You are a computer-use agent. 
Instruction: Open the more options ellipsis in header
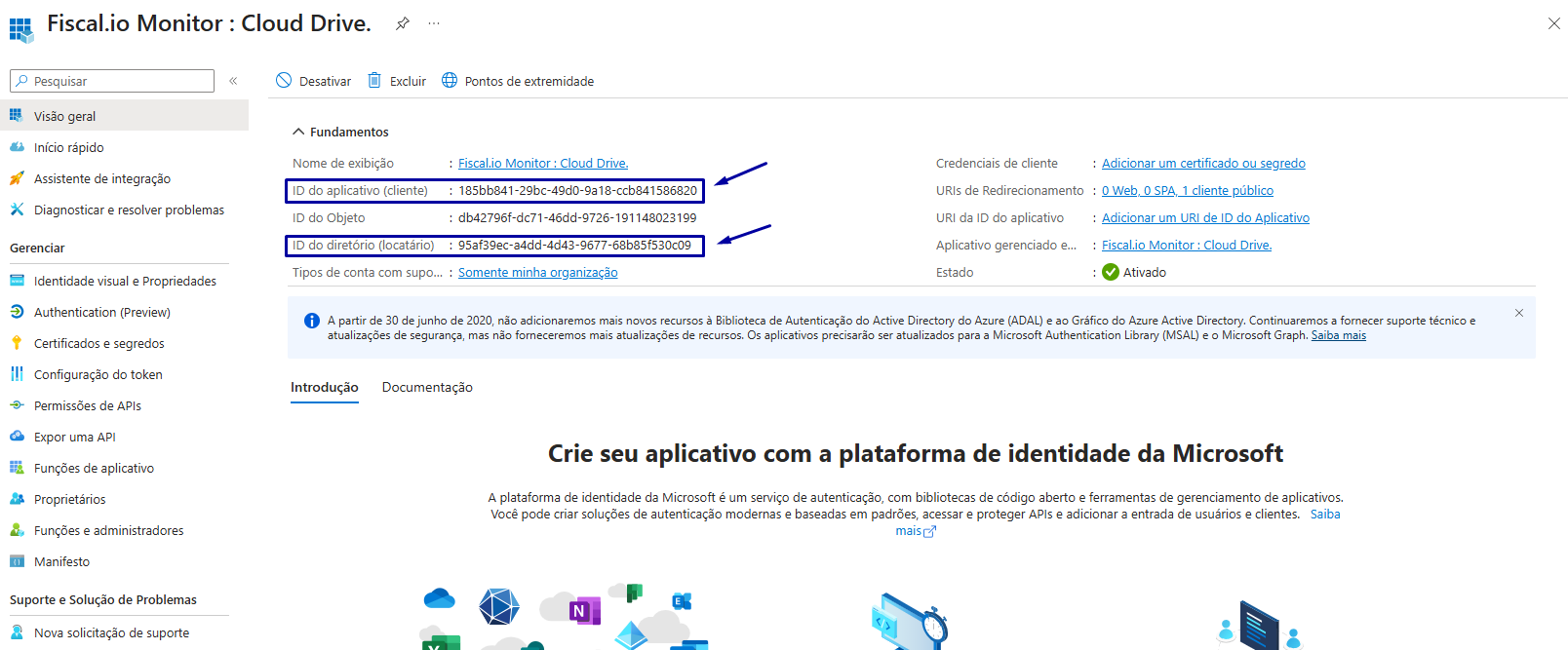(434, 23)
